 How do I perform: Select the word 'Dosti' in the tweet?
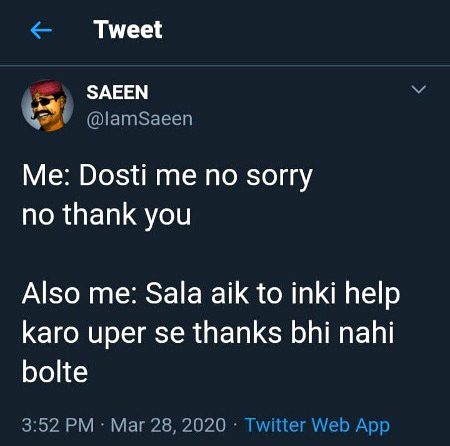click(x=113, y=175)
